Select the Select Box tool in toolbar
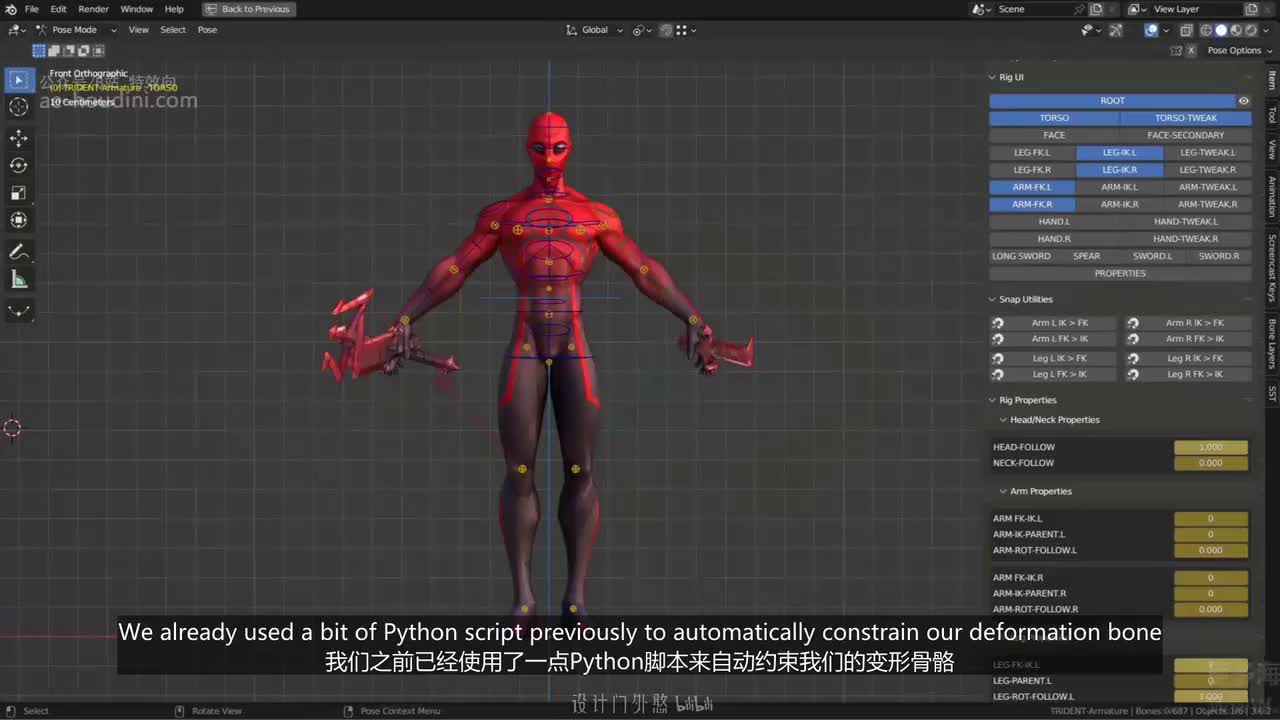Viewport: 1280px width, 720px height. point(18,79)
